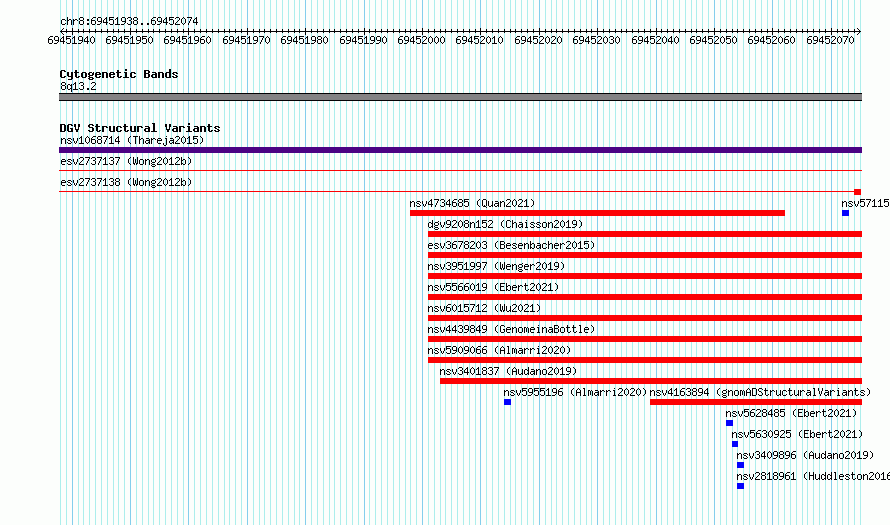Open nsv4163894 (gnomADStructuralVariants) label
Screen dimensions: 890x525
[760, 392]
